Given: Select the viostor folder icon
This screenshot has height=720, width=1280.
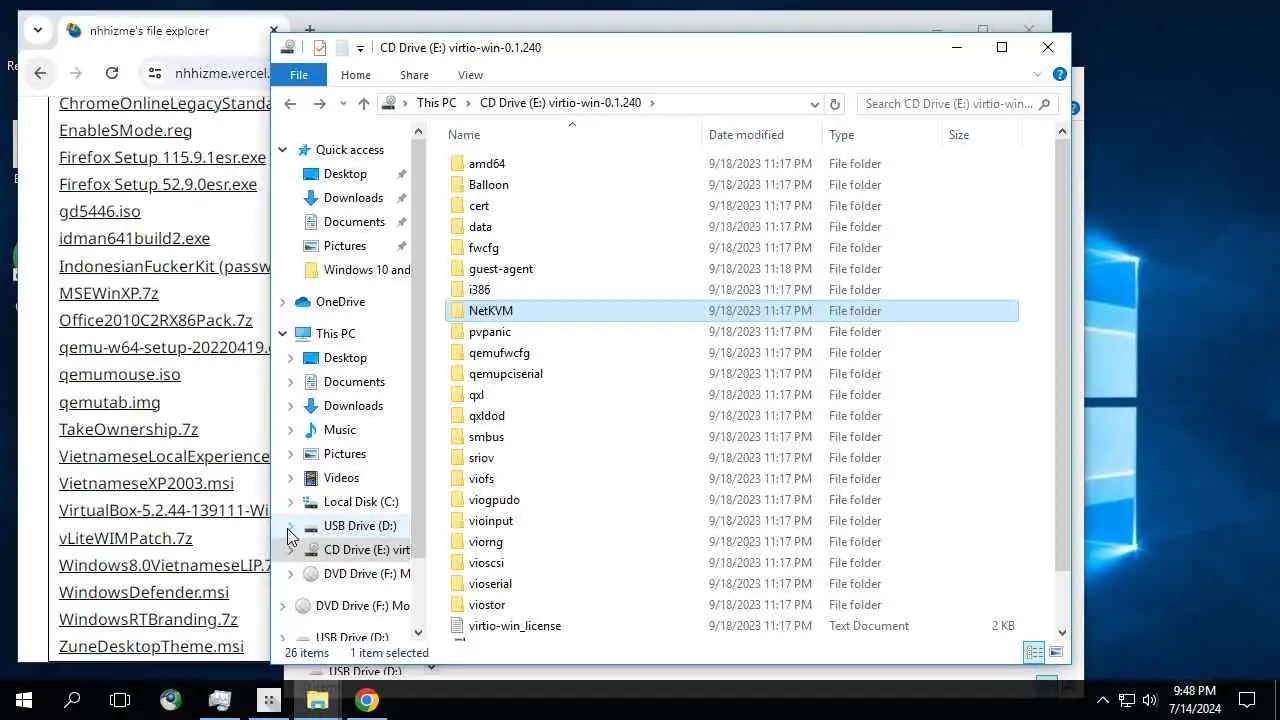Looking at the screenshot, I should [457, 605].
